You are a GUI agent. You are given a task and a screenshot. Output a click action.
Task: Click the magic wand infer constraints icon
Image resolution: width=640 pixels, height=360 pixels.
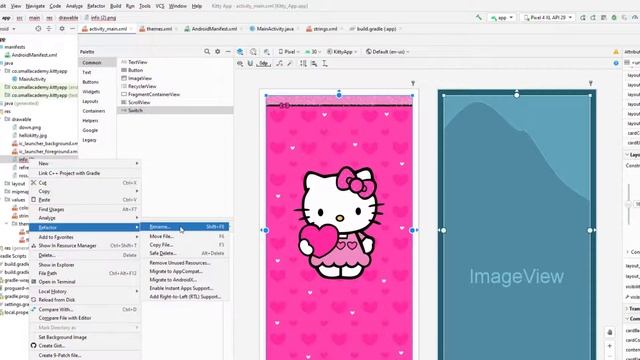pos(289,64)
